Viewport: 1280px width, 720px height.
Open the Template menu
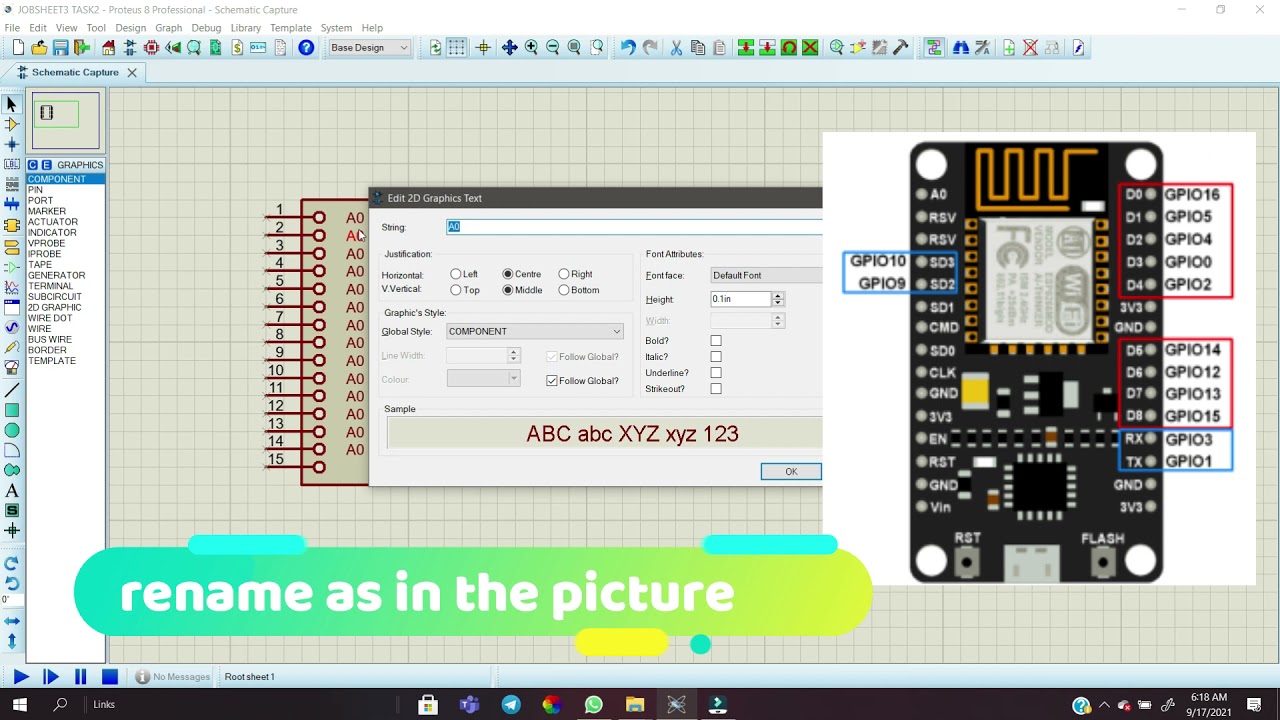(x=290, y=28)
